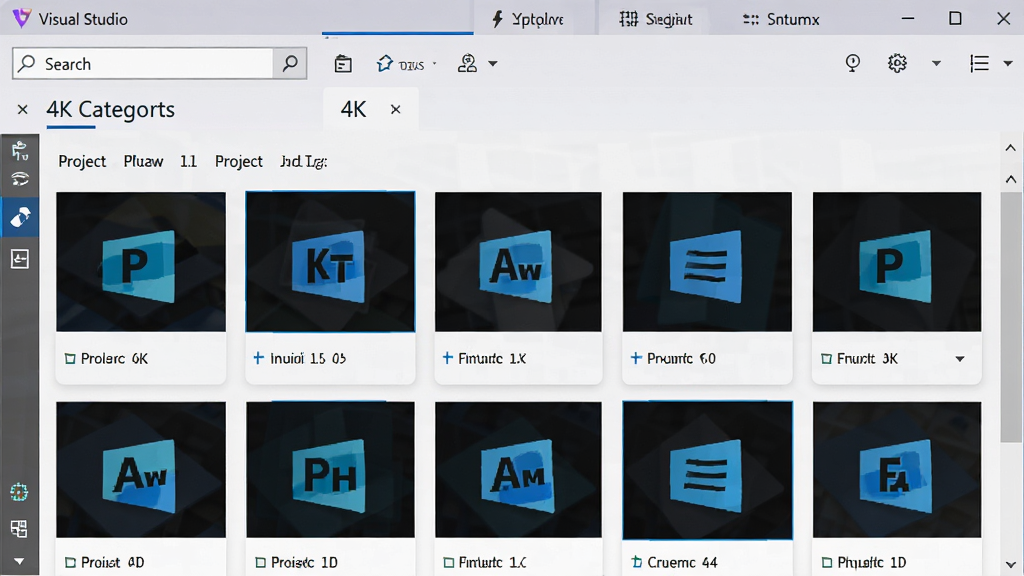Select the highlighted paint tool in sidebar
1024x576 pixels.
point(20,217)
